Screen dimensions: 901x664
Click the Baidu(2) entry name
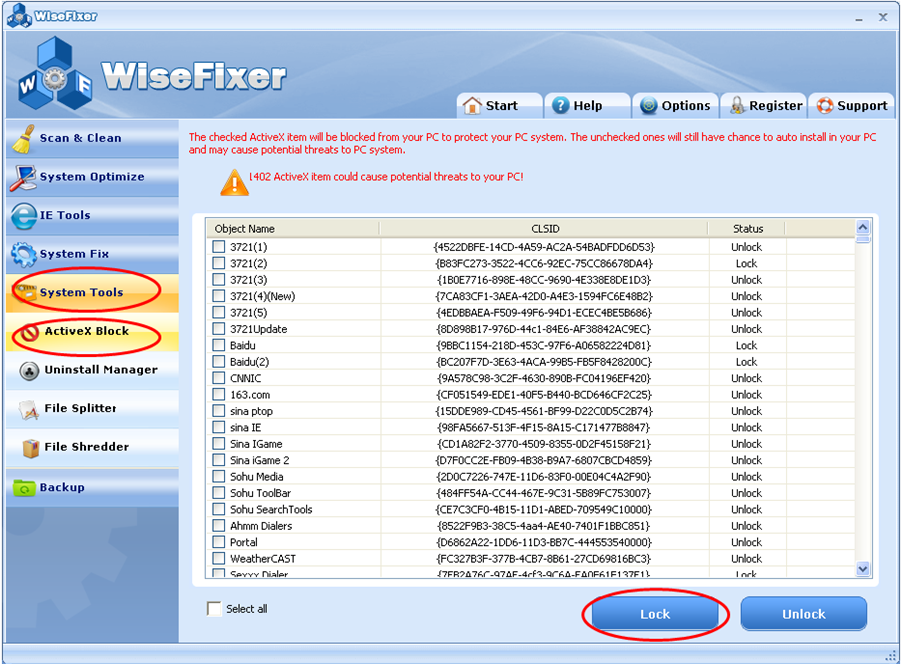point(249,362)
